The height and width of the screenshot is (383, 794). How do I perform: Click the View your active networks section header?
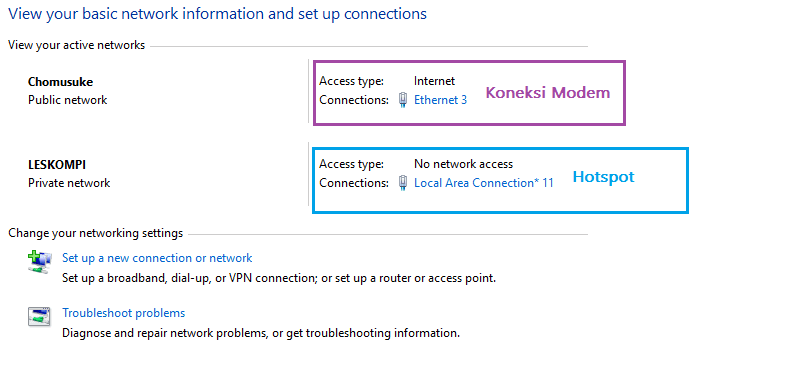[x=76, y=45]
